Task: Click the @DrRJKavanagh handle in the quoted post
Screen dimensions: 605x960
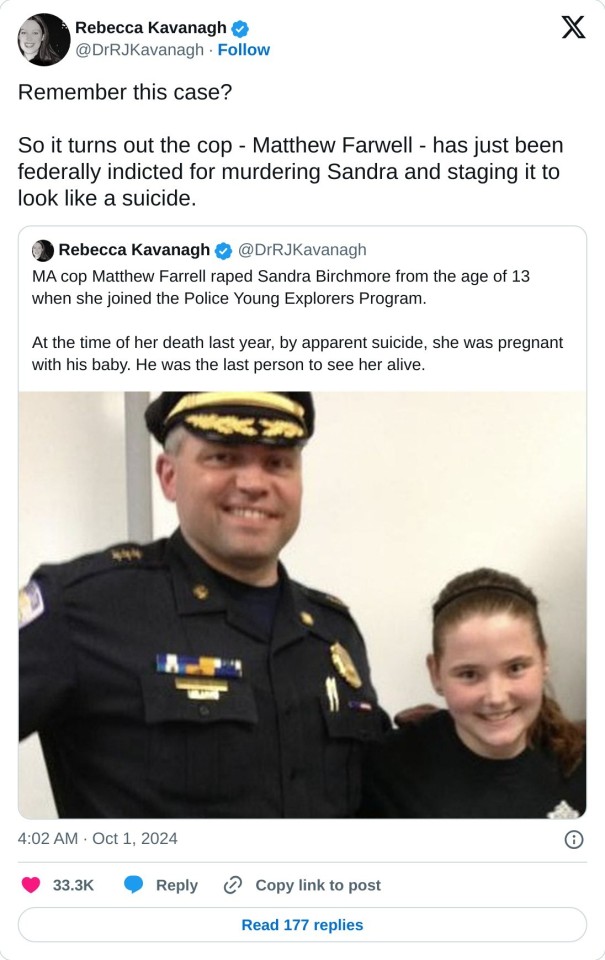Action: [x=302, y=250]
